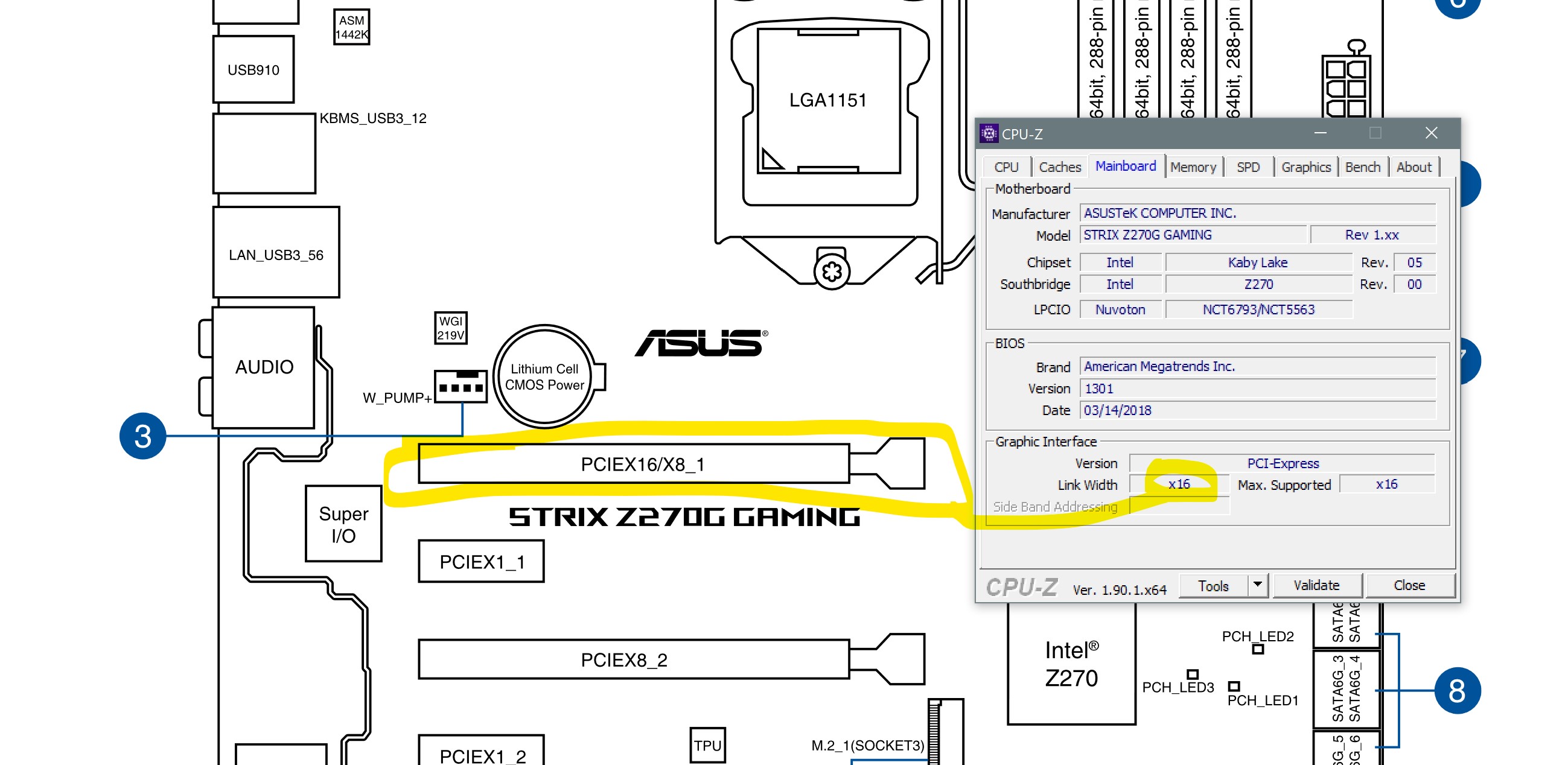
Task: Open the Caches tab
Action: 1059,167
